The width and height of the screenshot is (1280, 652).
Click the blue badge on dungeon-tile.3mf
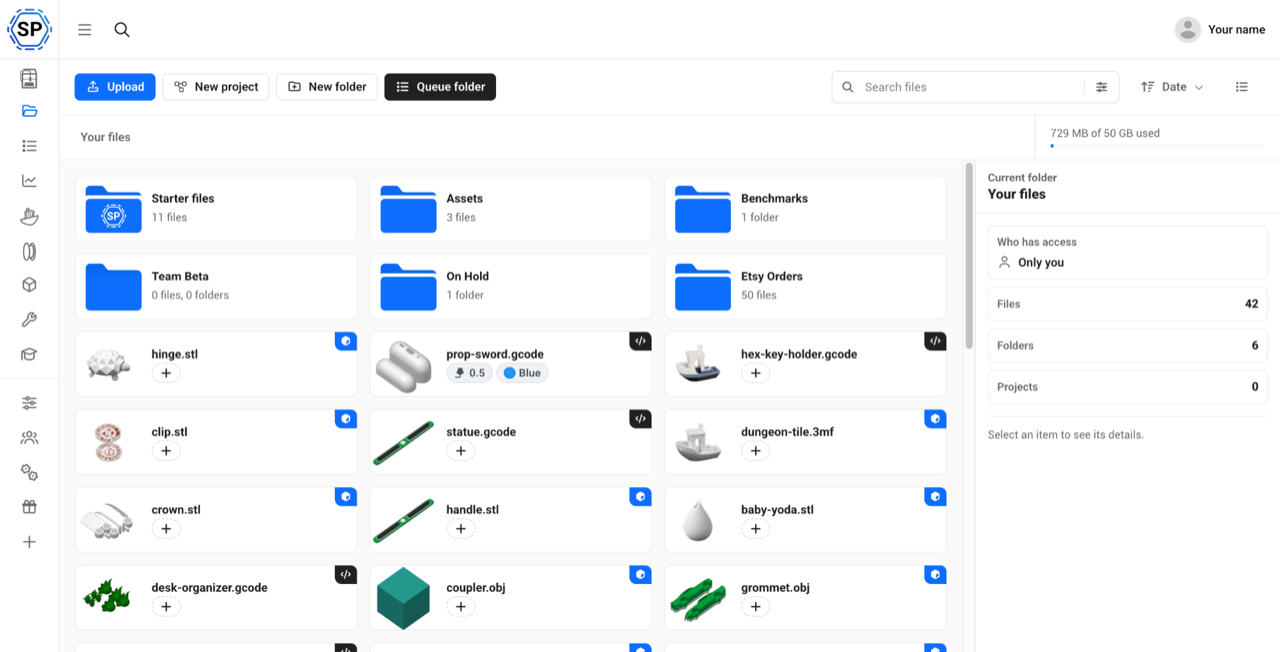click(935, 419)
